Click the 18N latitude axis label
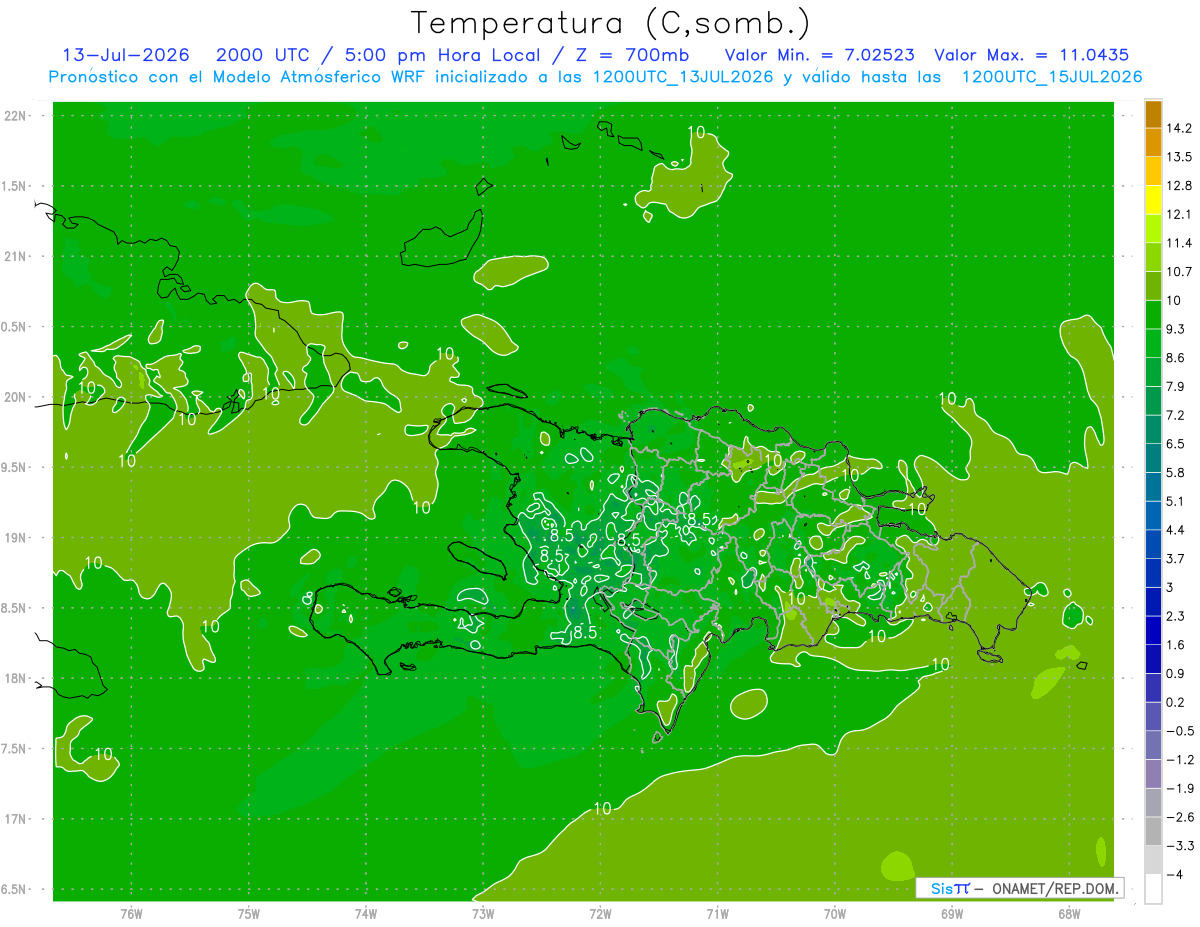 pos(16,678)
